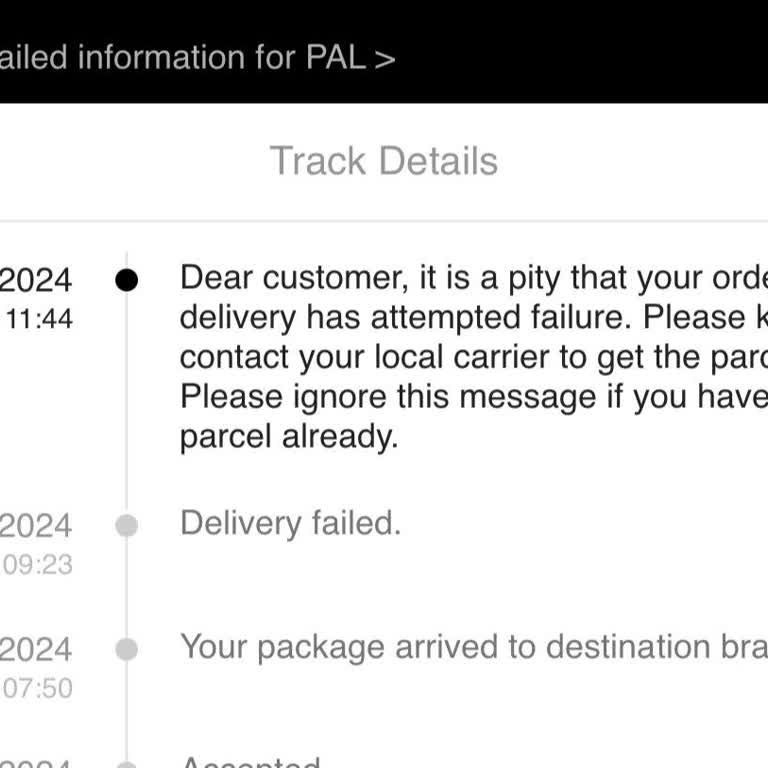The image size is (768, 768).
Task: Click the Track Details heading
Action: 384,161
